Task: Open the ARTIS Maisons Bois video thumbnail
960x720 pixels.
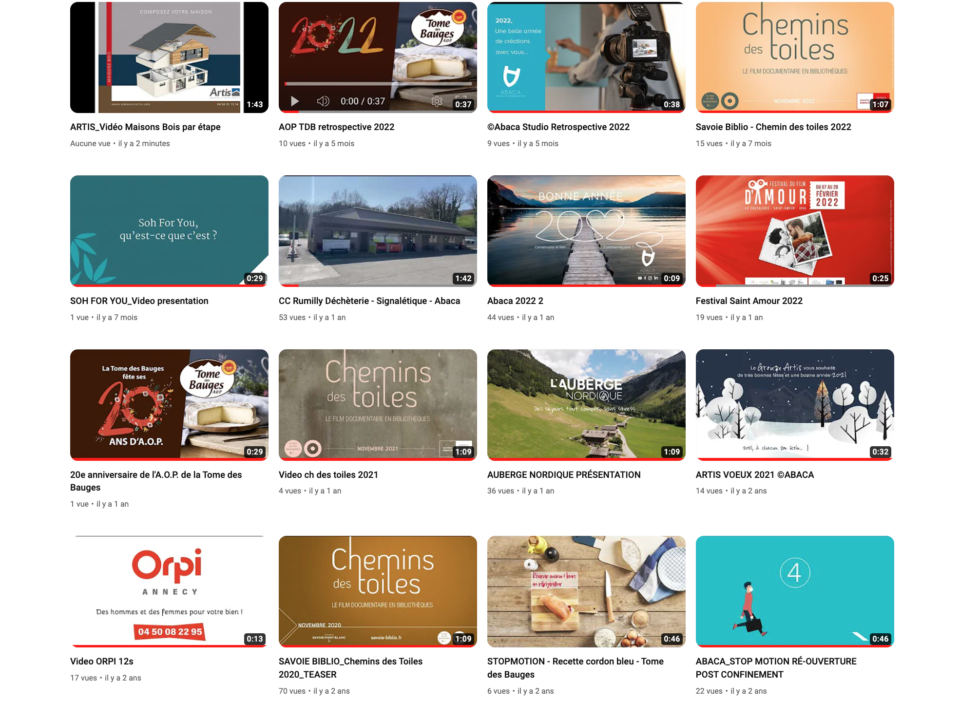Action: [x=169, y=58]
